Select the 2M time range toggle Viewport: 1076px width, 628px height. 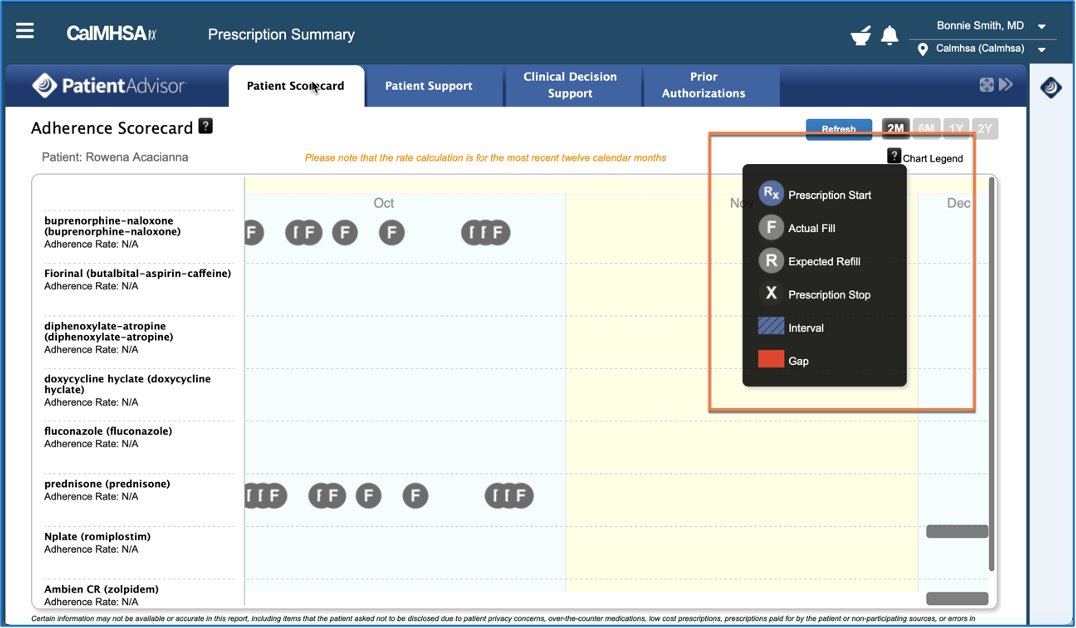(895, 129)
